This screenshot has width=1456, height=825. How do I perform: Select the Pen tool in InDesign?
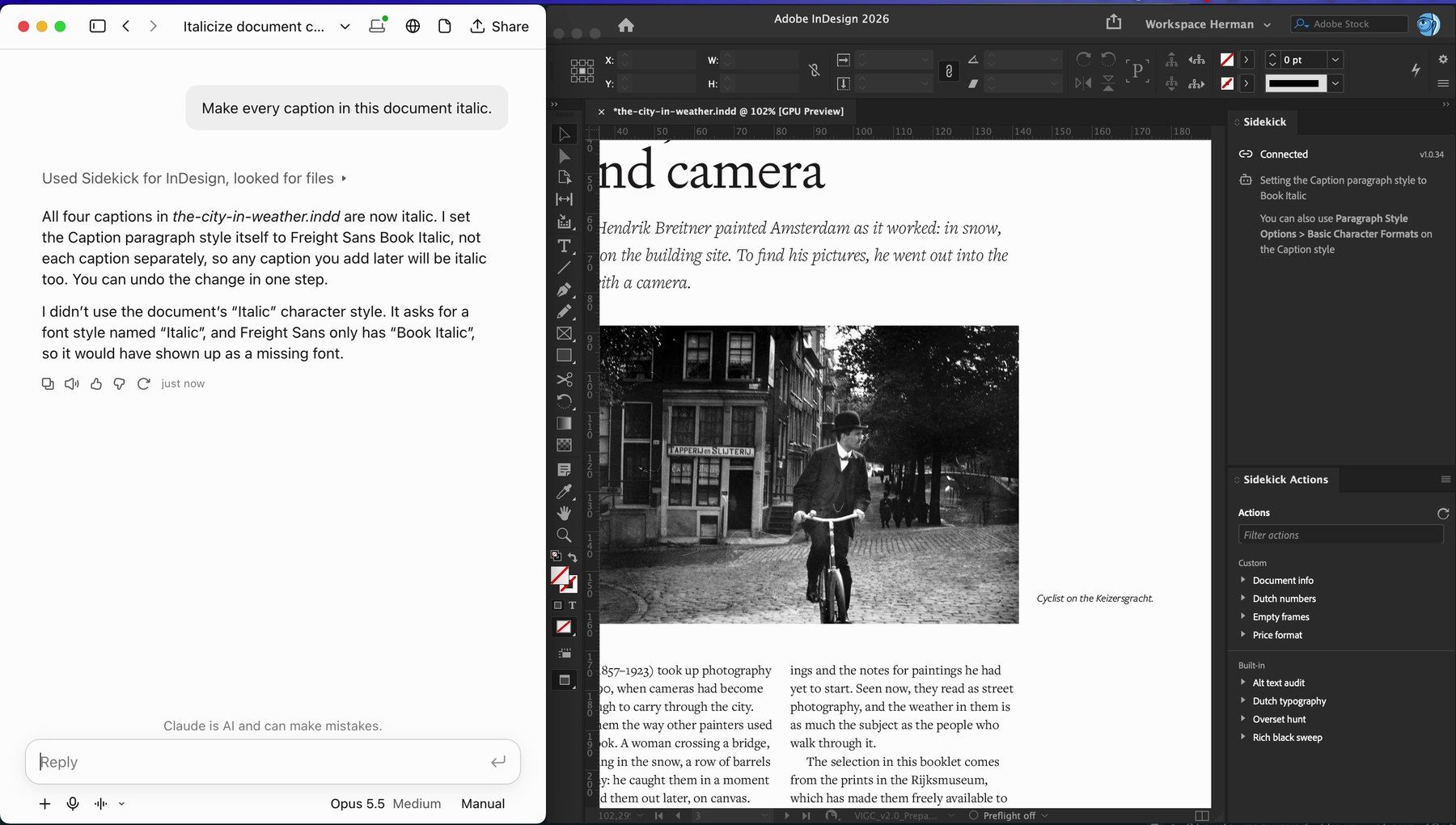(564, 290)
